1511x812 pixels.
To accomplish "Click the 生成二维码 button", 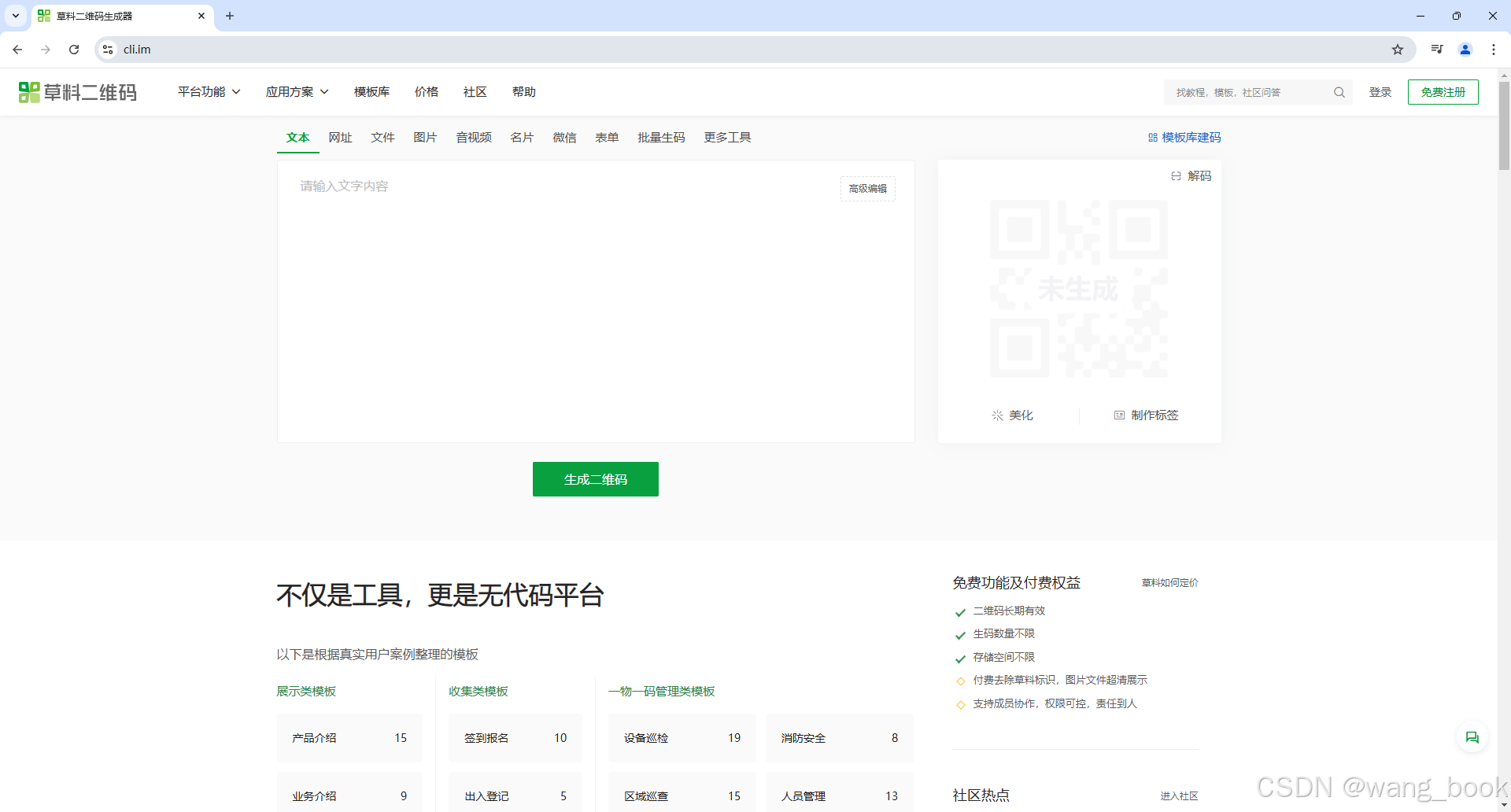I will coord(596,479).
